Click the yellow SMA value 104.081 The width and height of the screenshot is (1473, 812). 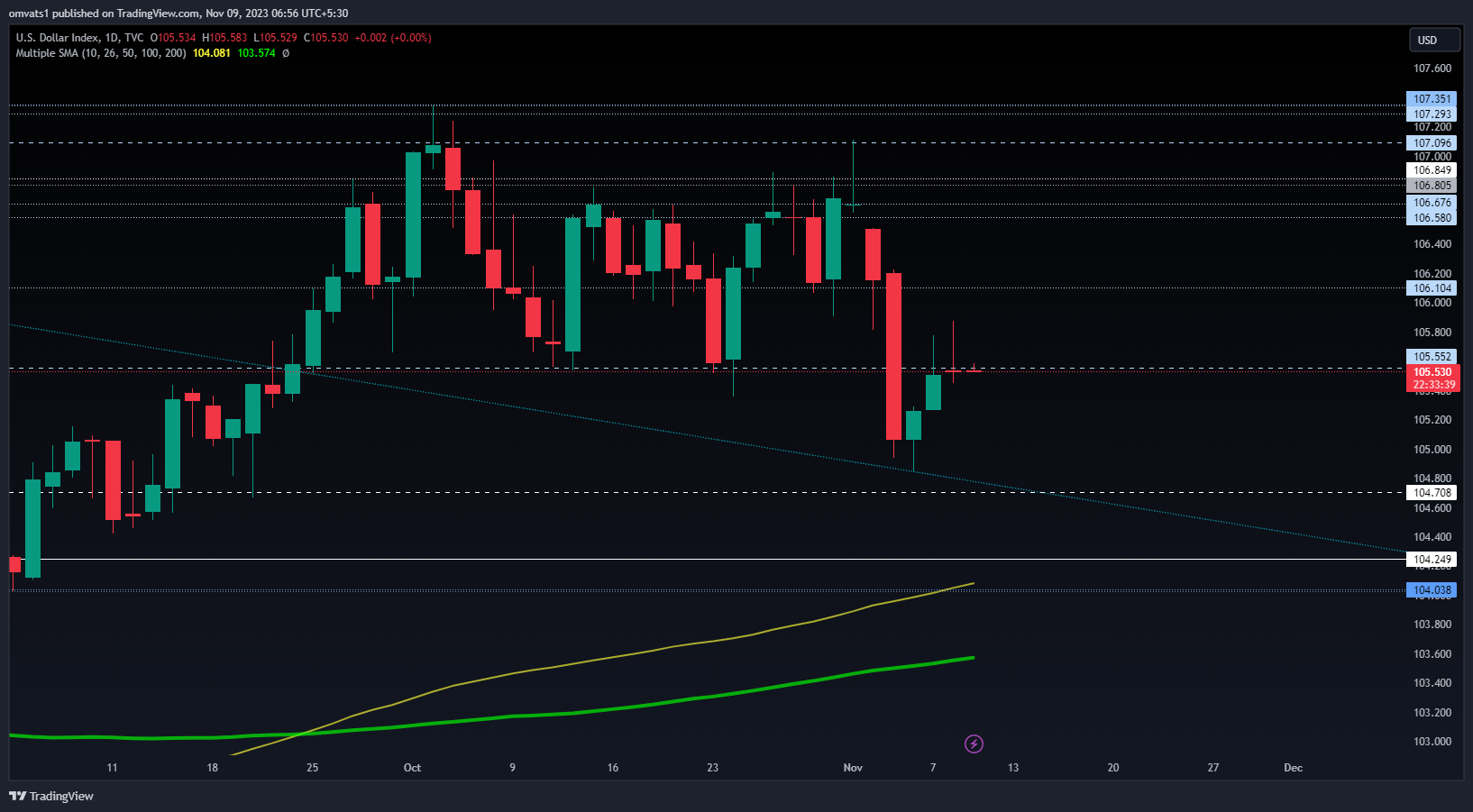pyautogui.click(x=212, y=53)
